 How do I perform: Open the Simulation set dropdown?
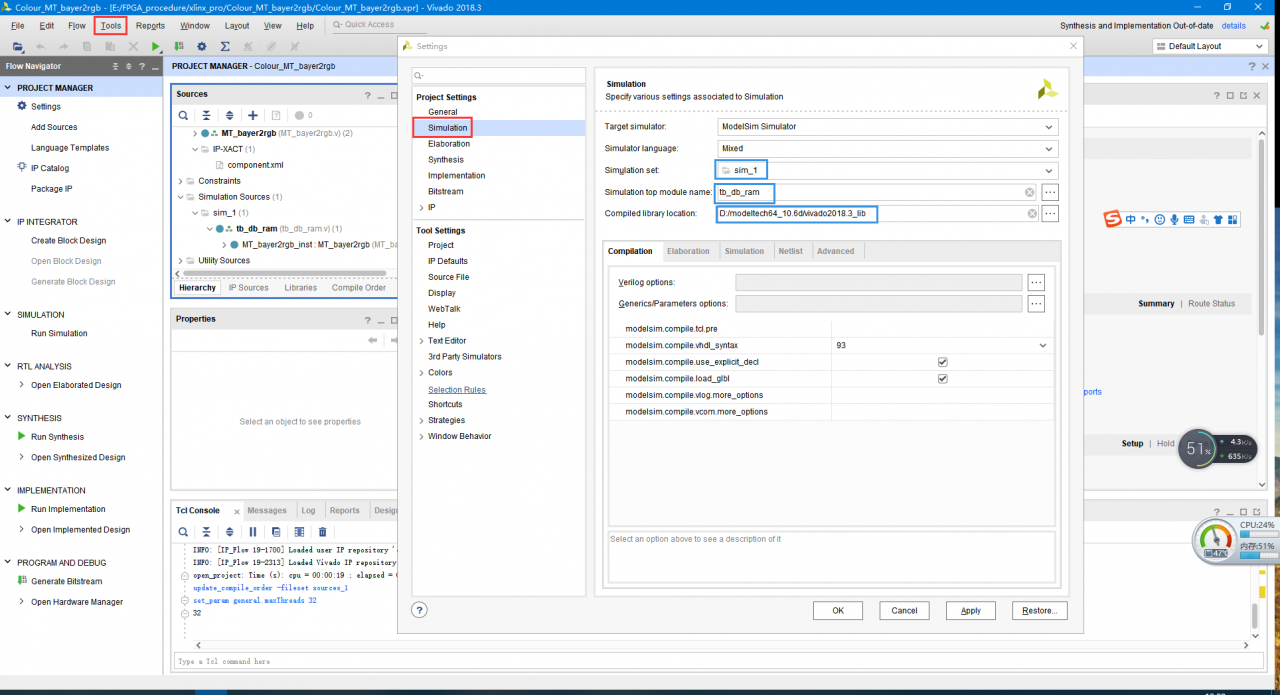point(1047,170)
